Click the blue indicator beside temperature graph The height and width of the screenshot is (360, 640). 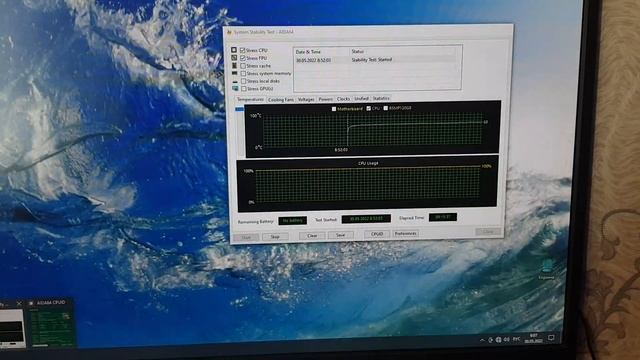pos(240,109)
